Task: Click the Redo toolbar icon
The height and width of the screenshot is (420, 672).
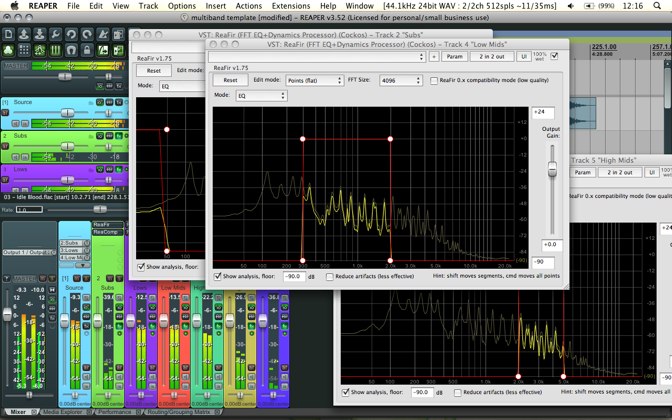Action: (x=87, y=34)
